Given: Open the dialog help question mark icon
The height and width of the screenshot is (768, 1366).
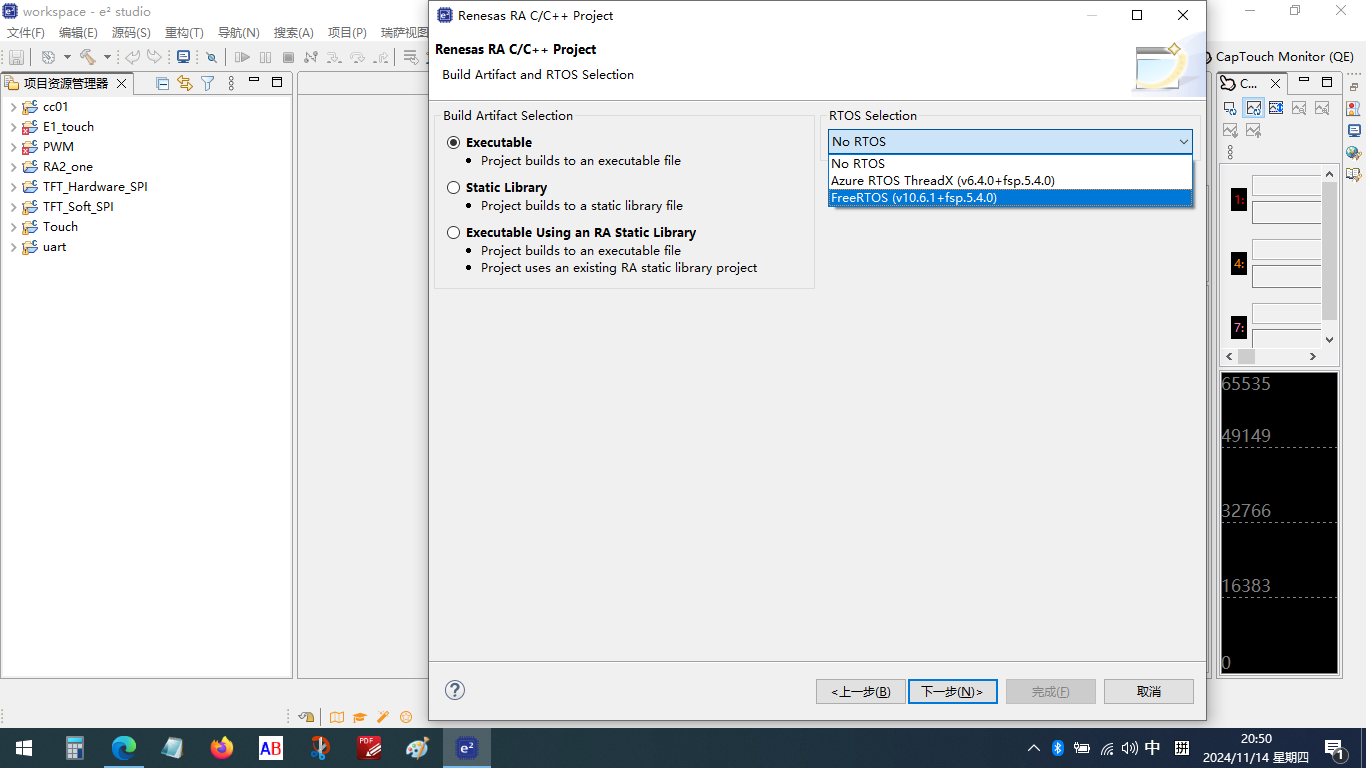Looking at the screenshot, I should pyautogui.click(x=455, y=690).
